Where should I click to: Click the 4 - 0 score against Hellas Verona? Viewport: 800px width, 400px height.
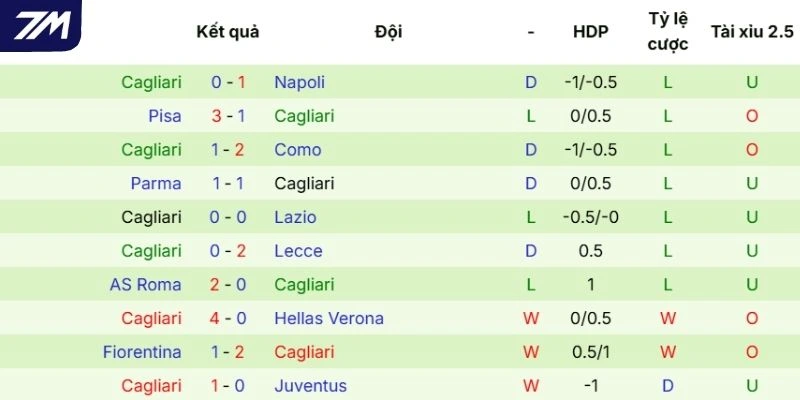click(228, 319)
